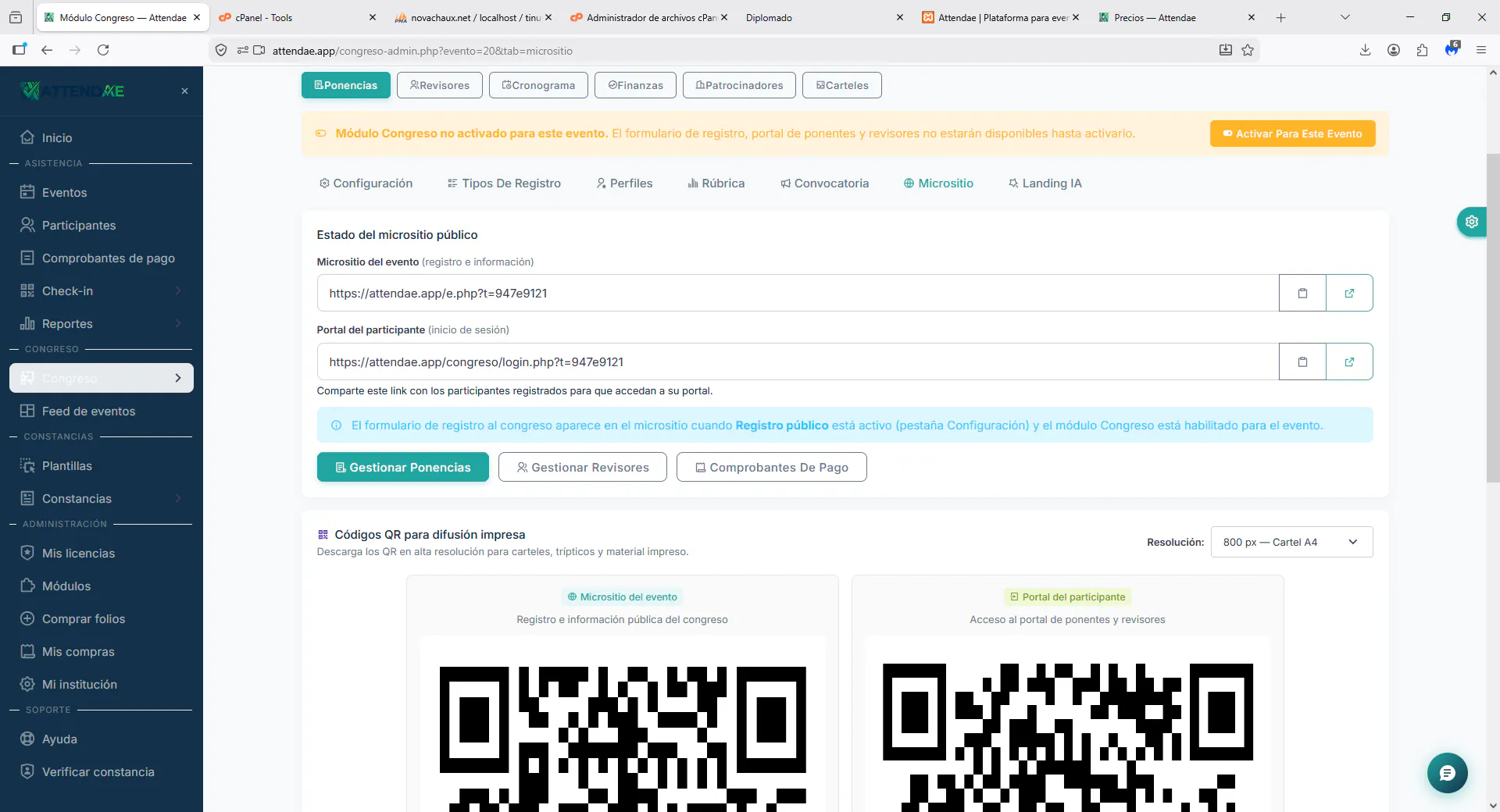Open the chat support bubble
This screenshot has width=1500, height=812.
(x=1447, y=773)
